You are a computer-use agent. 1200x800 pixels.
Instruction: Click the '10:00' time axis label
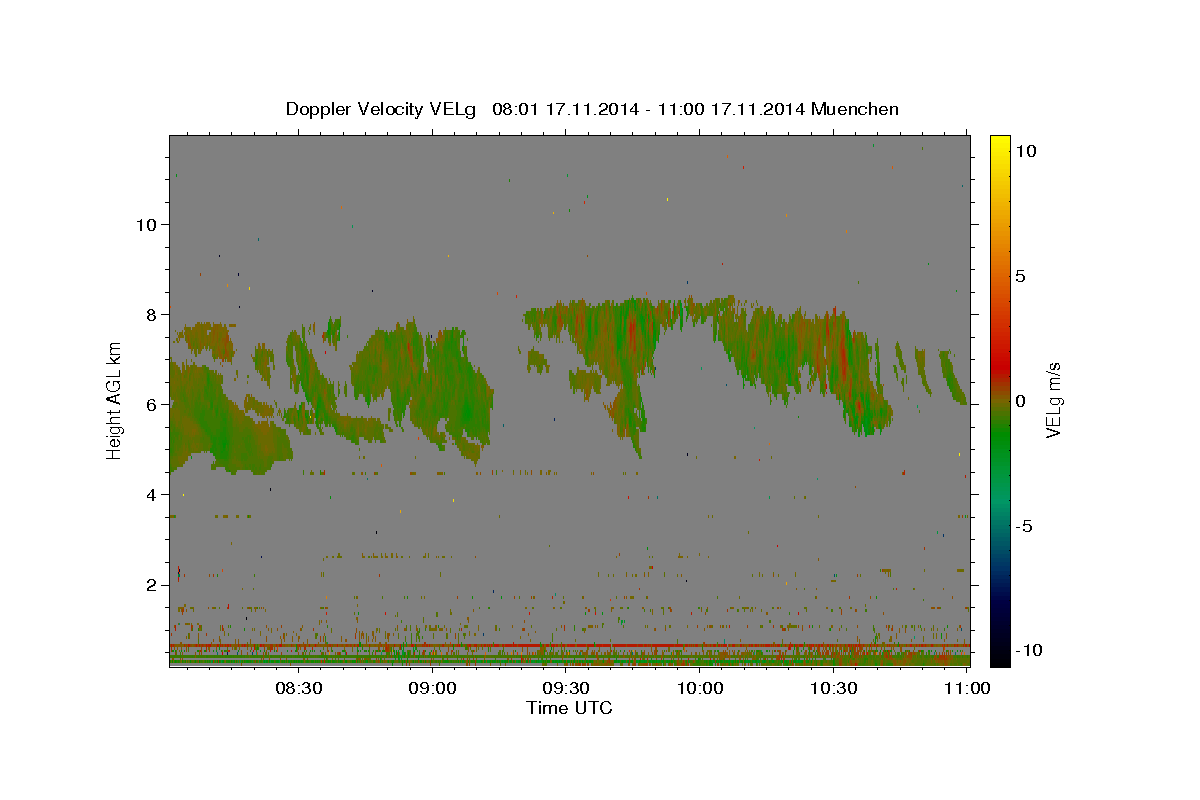pos(701,688)
